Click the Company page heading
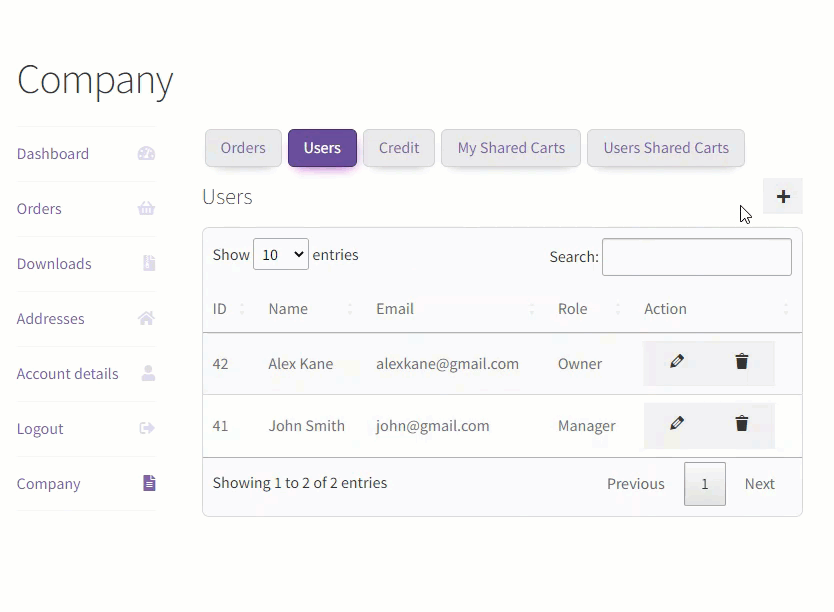Screen dimensions: 834x612 pos(95,80)
